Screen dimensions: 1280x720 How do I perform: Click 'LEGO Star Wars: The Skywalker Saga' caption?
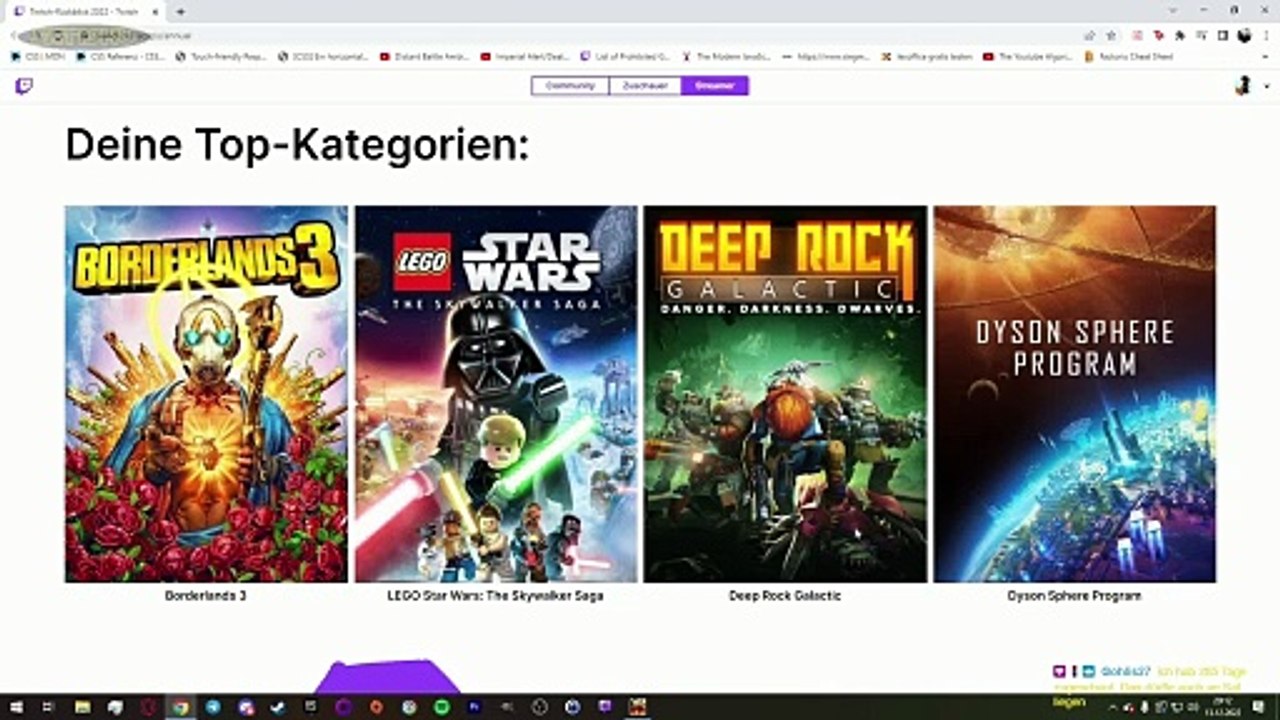[x=495, y=595]
